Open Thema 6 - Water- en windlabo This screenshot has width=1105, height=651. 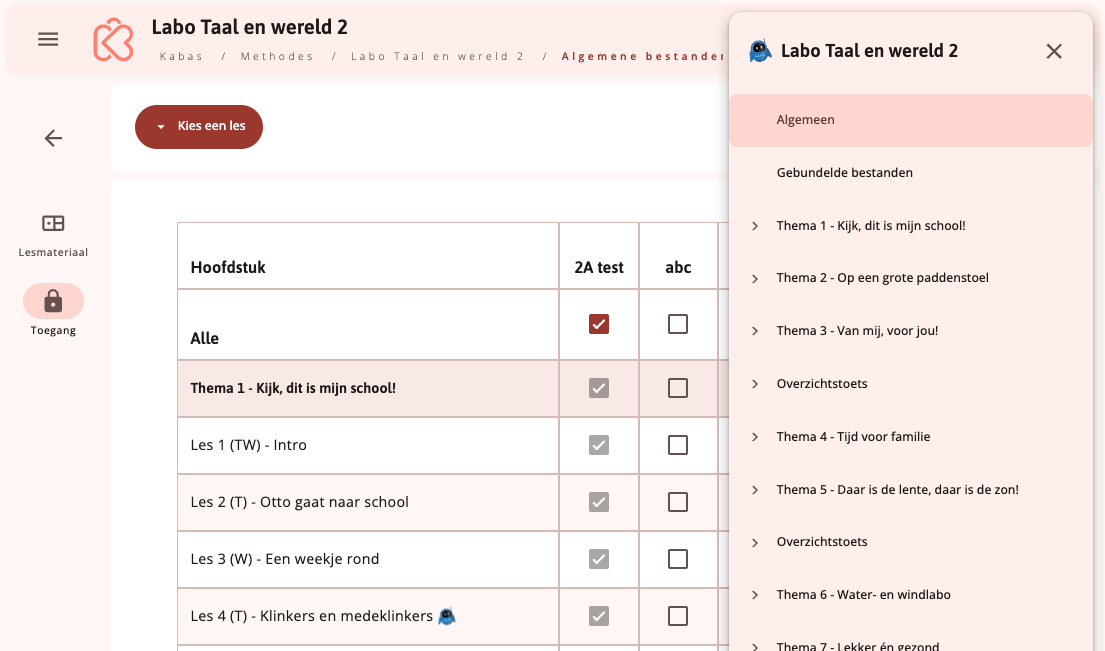(x=863, y=595)
